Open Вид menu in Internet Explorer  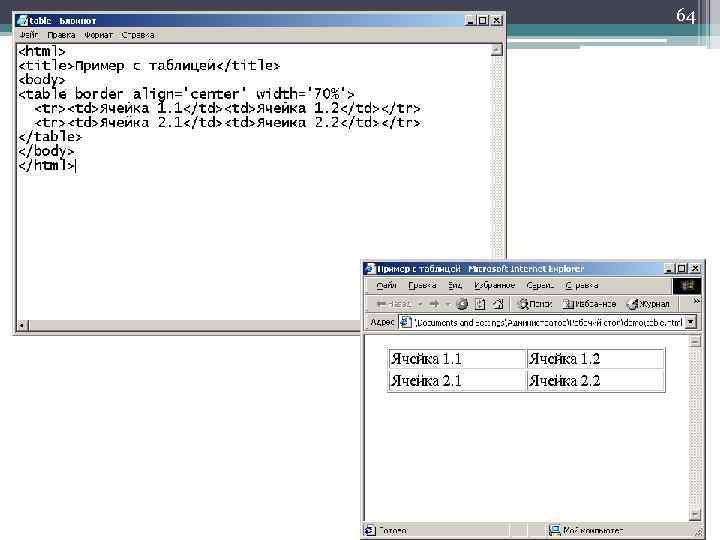(x=455, y=285)
